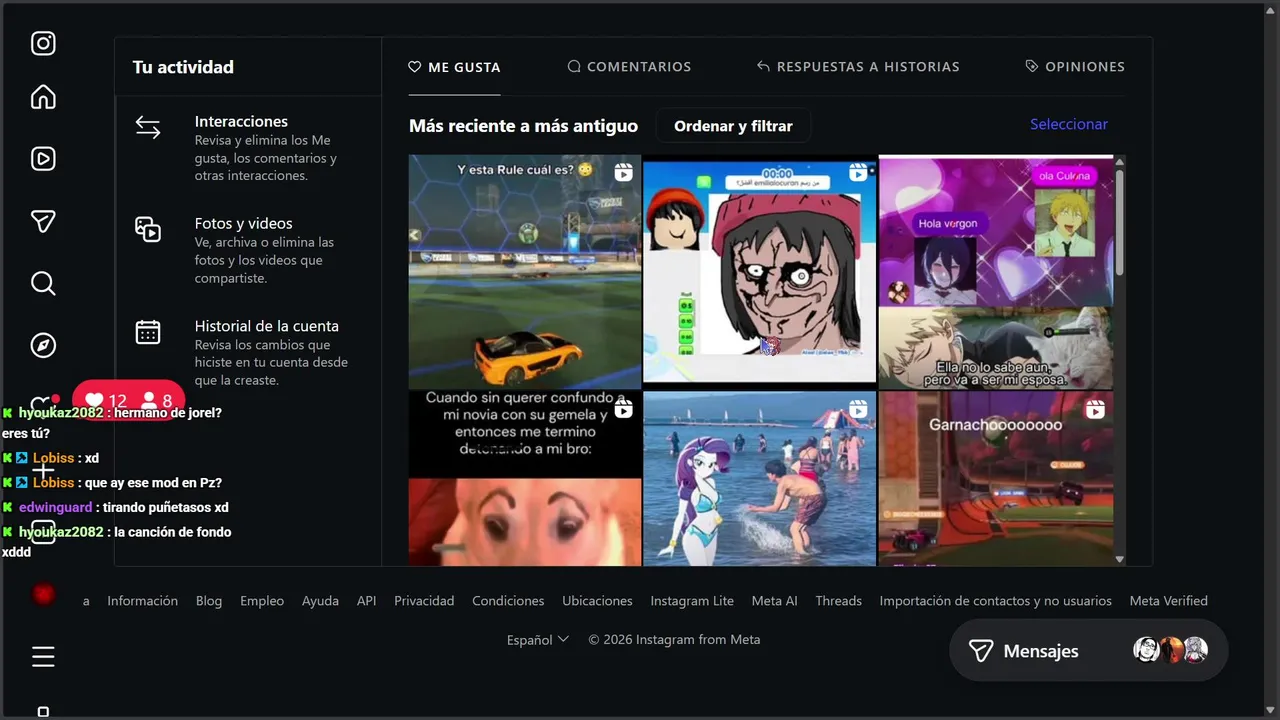Click the Interacciones arrows icon

coord(148,128)
